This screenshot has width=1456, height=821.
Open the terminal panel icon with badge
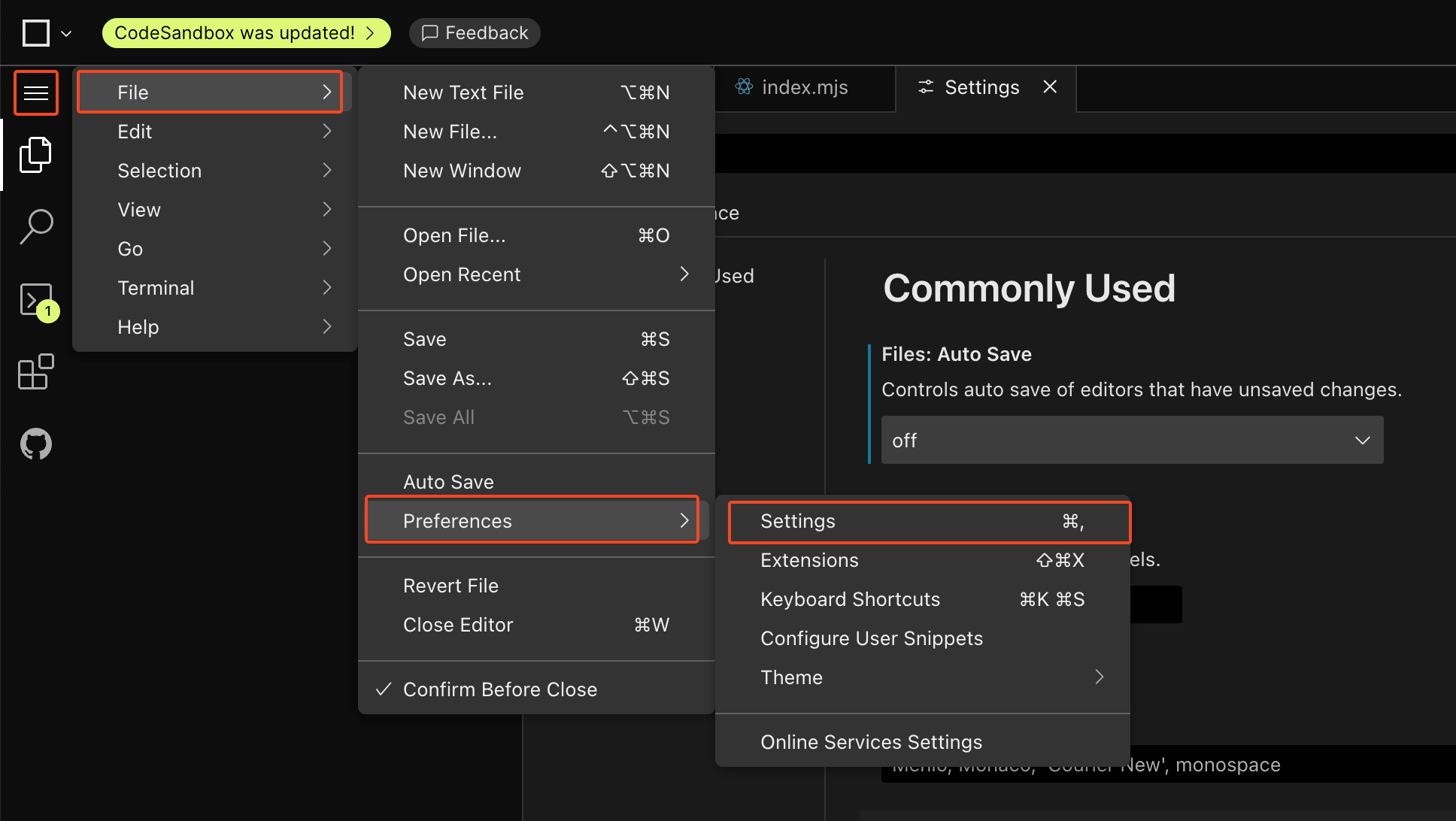click(x=38, y=301)
